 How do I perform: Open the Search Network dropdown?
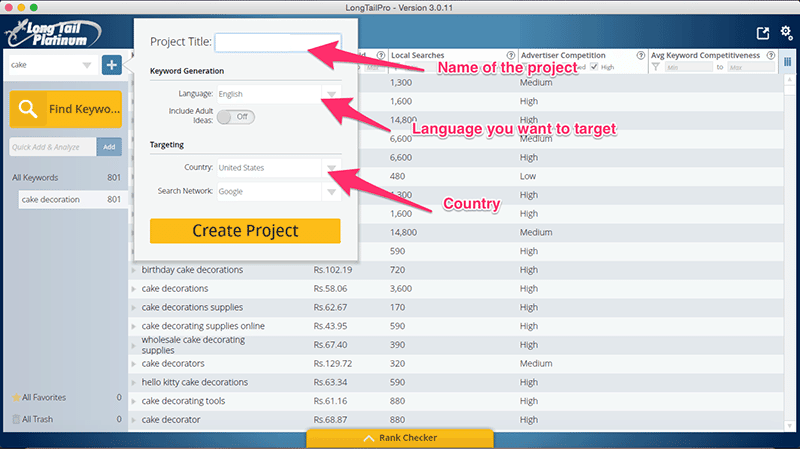coord(331,191)
